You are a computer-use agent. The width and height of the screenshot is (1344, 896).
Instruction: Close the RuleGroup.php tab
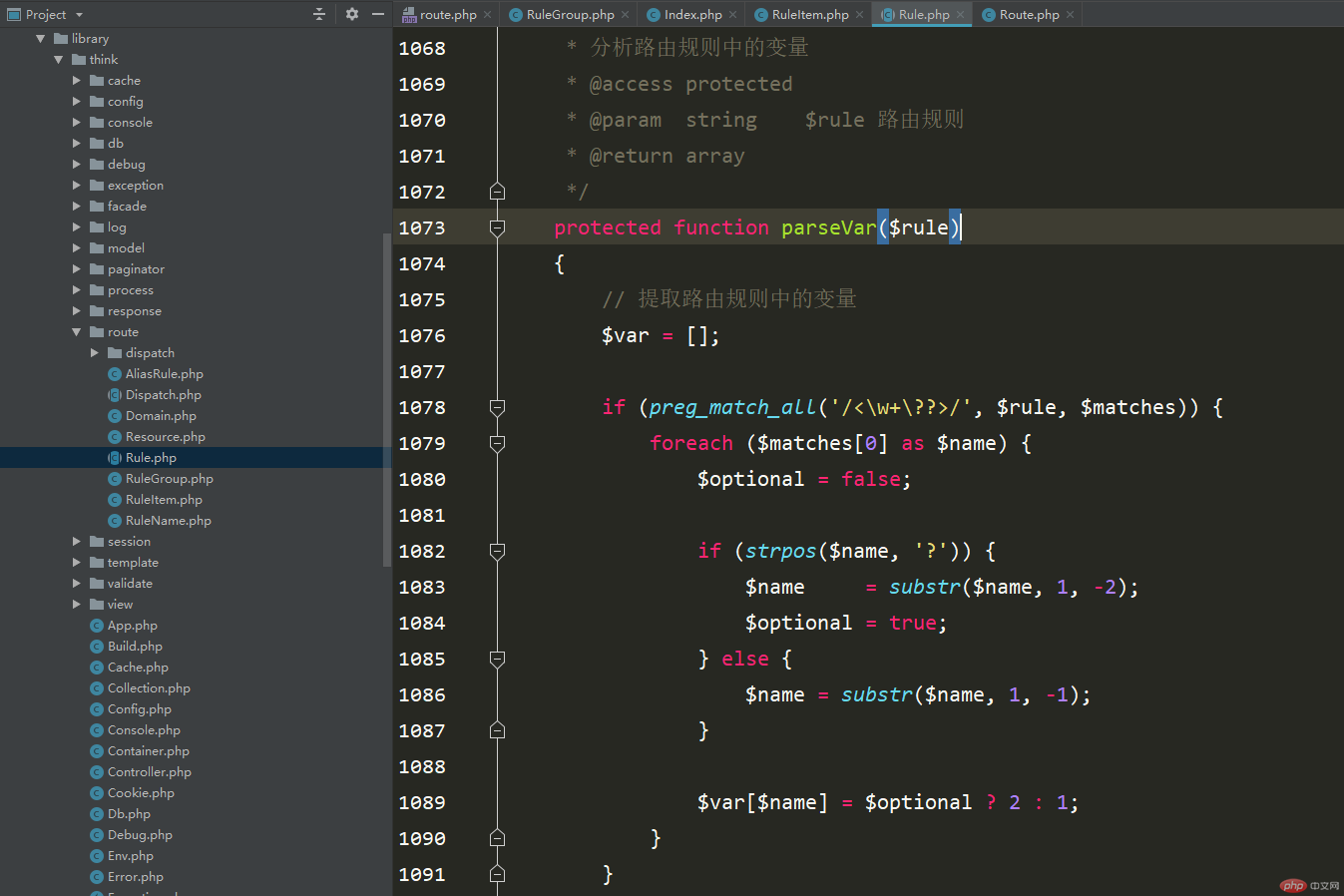click(x=626, y=15)
